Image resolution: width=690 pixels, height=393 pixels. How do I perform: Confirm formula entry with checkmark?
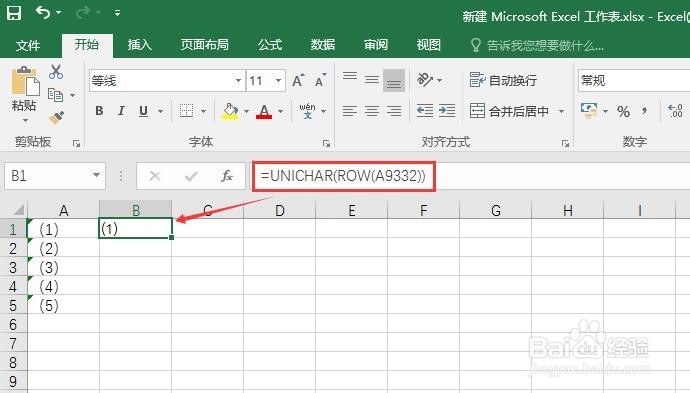point(191,176)
